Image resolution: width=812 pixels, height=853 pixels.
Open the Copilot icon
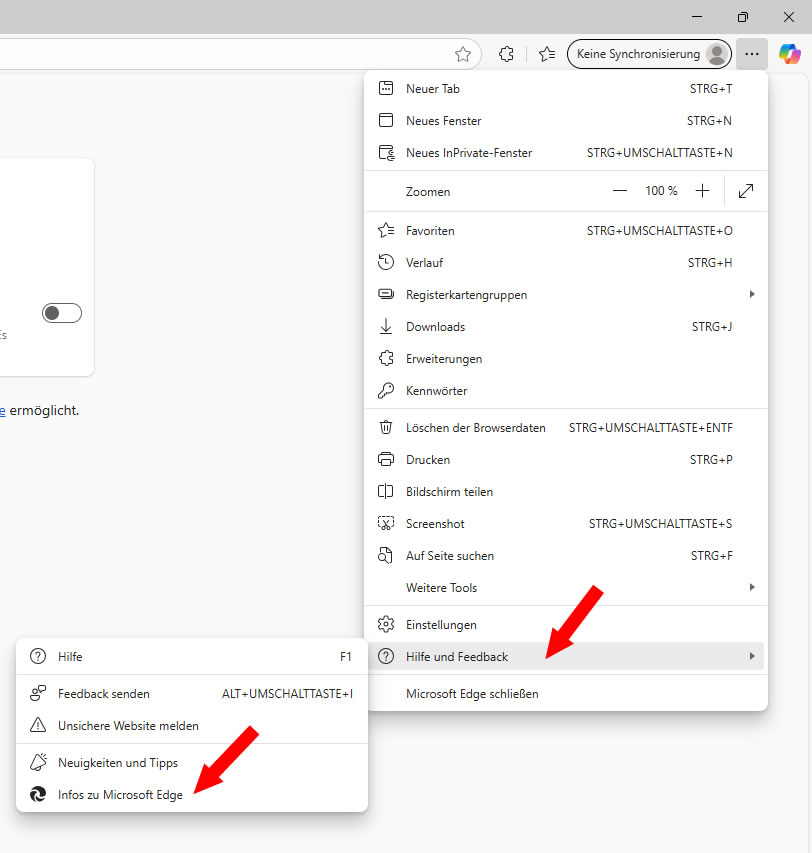[x=789, y=54]
